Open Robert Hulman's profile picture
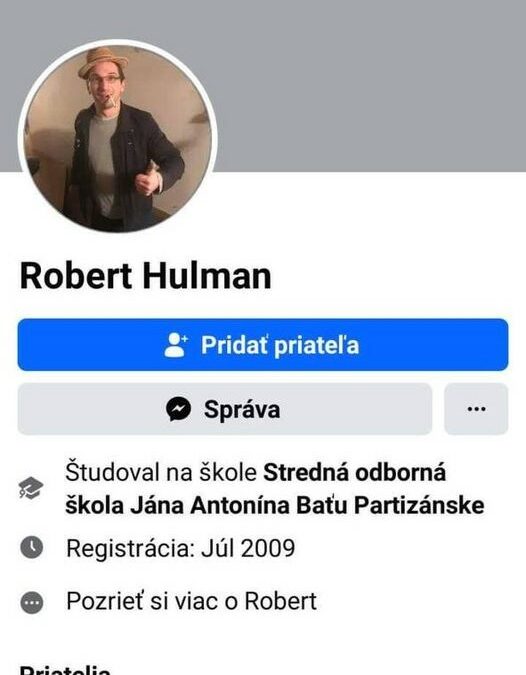Viewport: 526px width, 675px height. pos(117,137)
